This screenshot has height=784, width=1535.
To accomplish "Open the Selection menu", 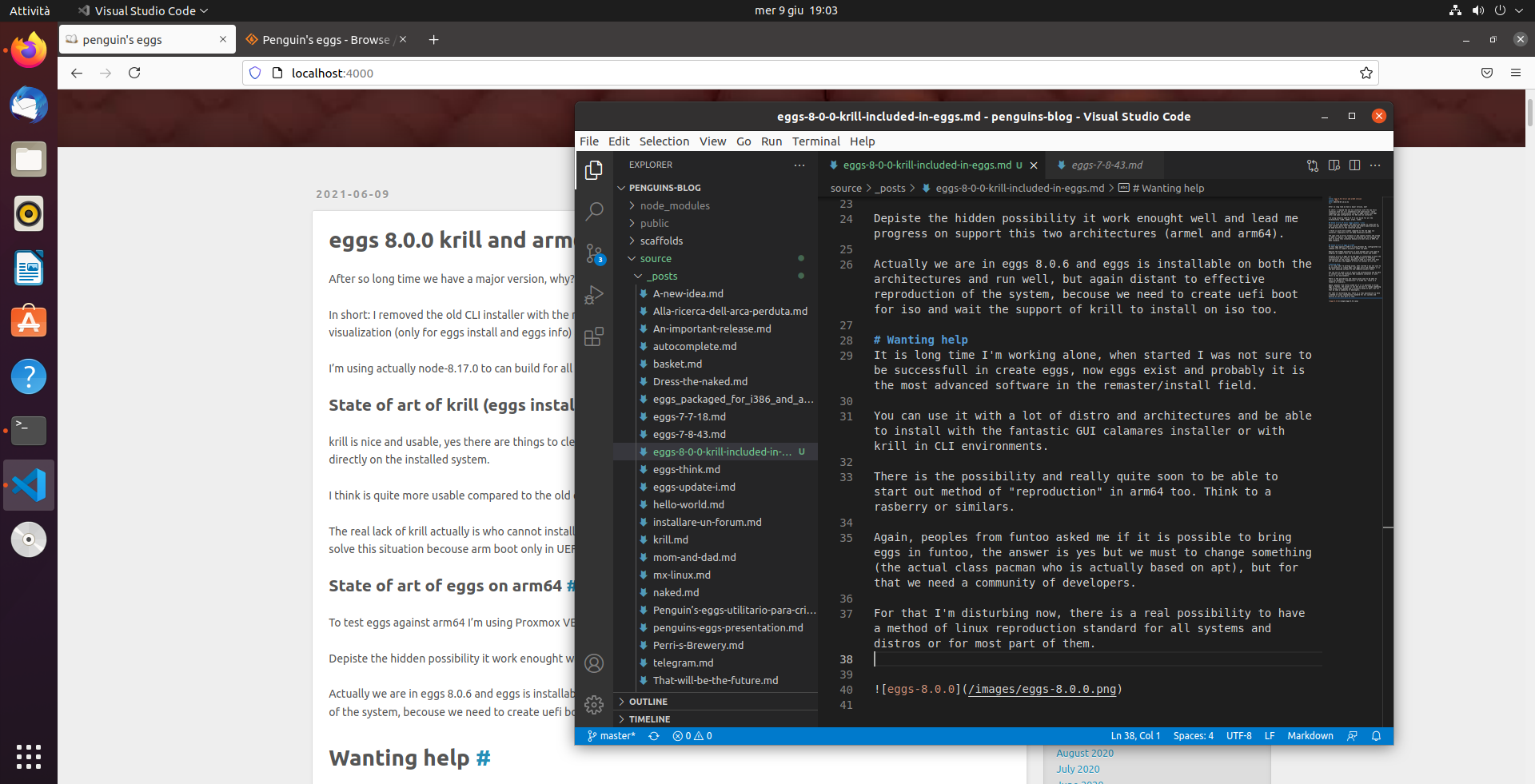I will click(664, 141).
